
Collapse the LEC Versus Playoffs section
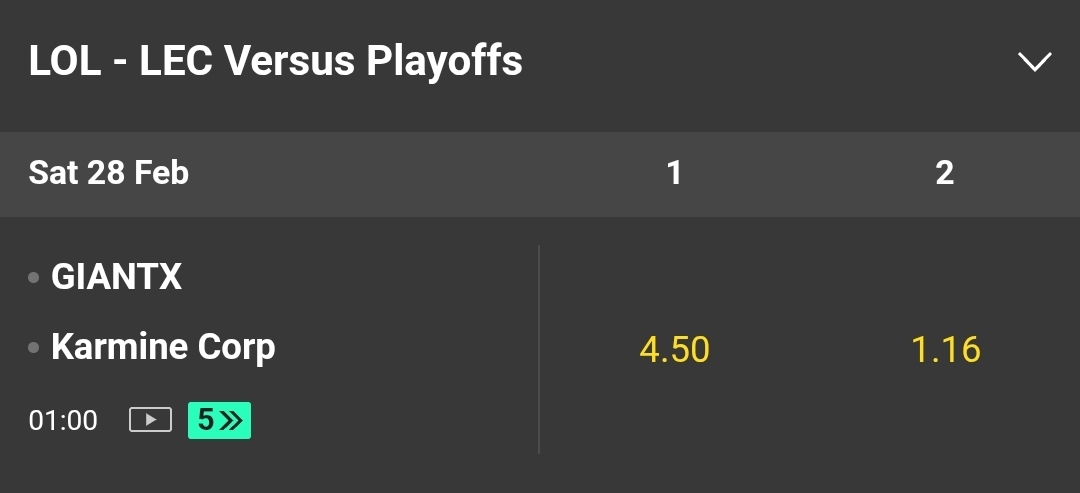[x=1034, y=62]
